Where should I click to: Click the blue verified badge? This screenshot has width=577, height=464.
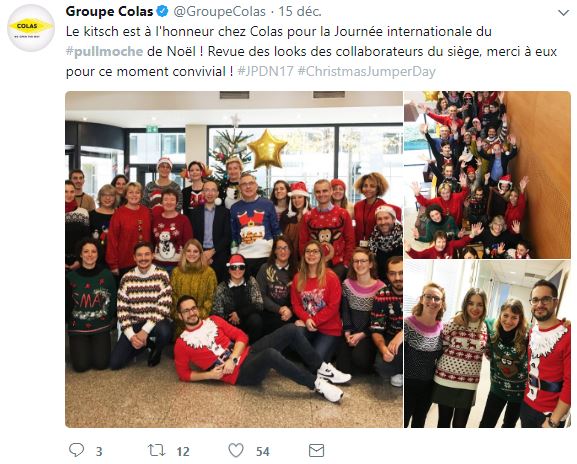(x=163, y=12)
